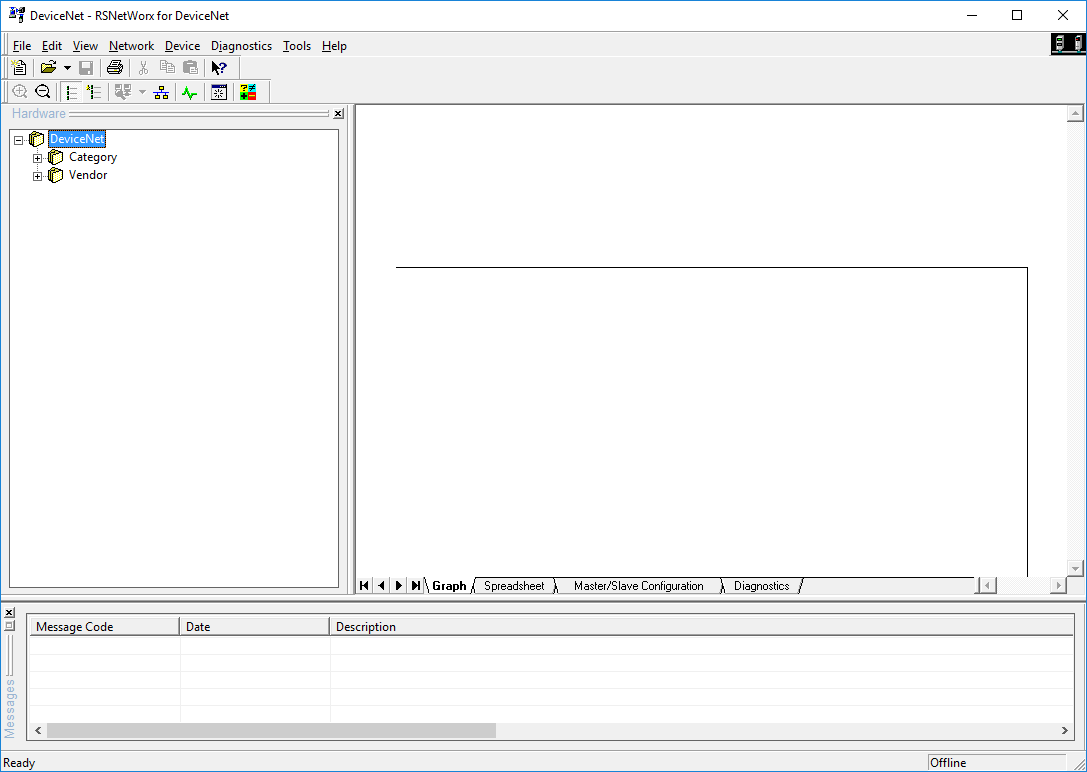
Task: Switch to the Diagnostics tab
Action: coord(761,586)
